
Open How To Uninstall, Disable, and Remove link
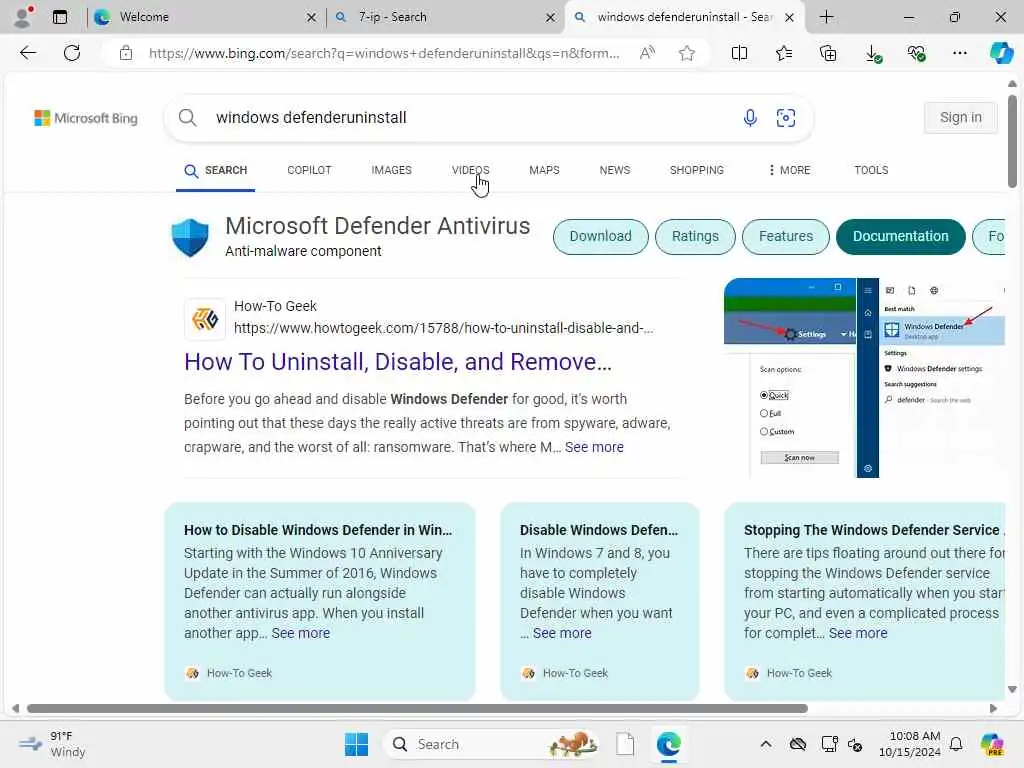pos(398,362)
